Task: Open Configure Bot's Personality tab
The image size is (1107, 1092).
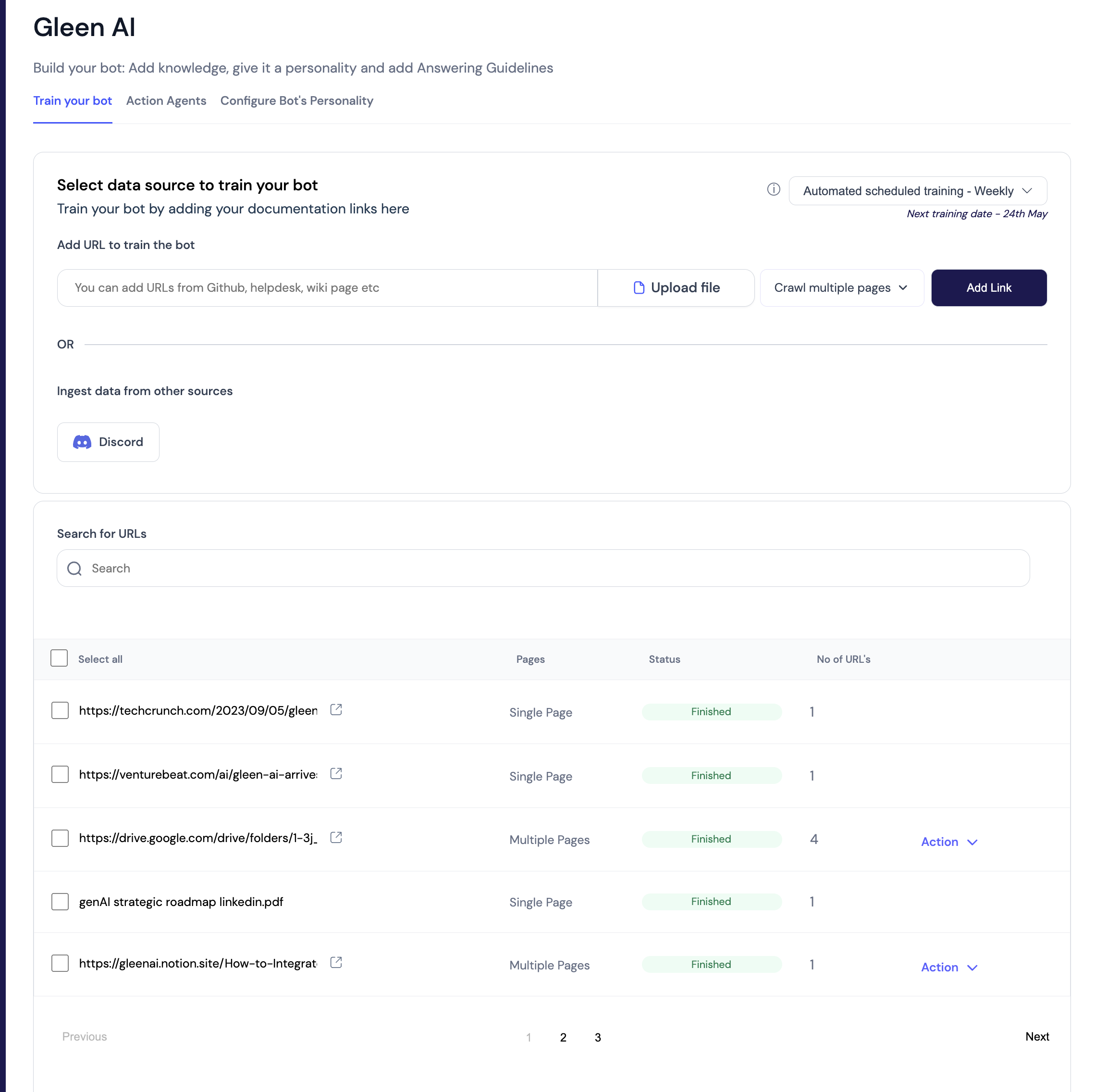Action: click(297, 101)
